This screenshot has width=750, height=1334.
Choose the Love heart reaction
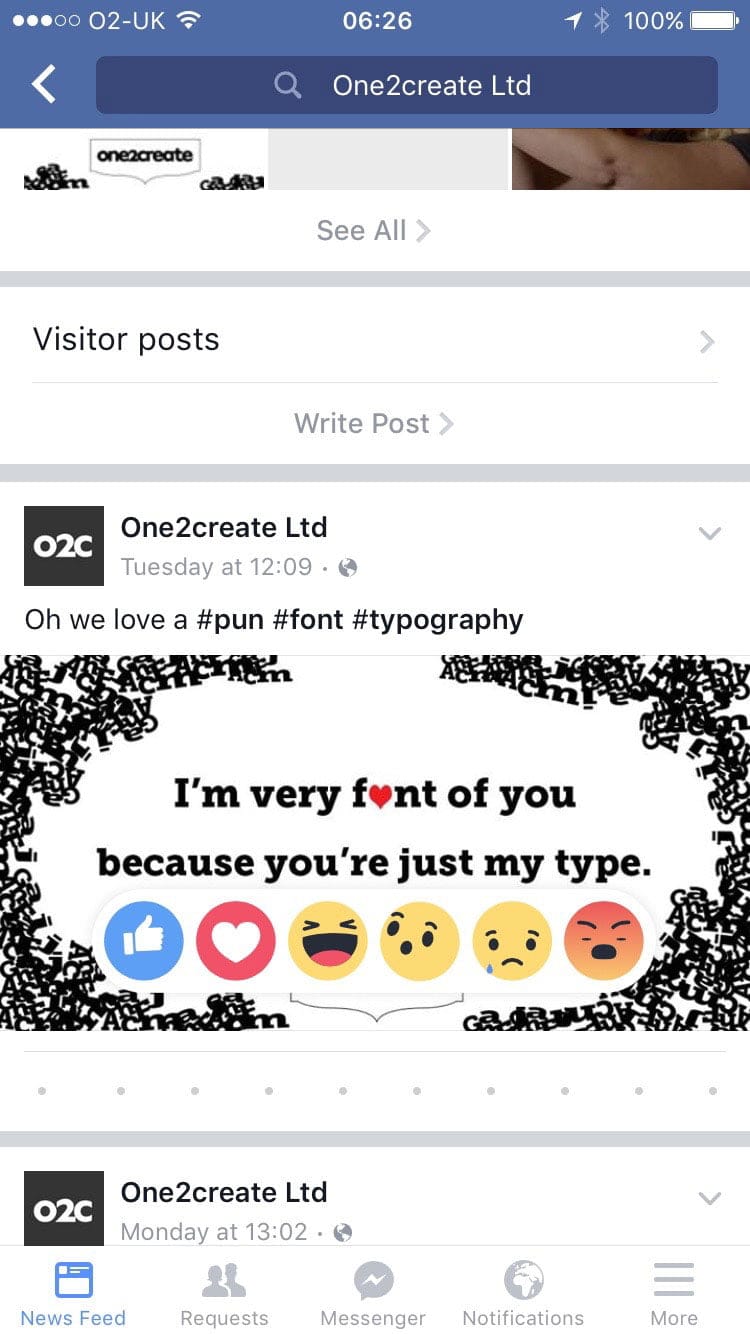coord(236,940)
